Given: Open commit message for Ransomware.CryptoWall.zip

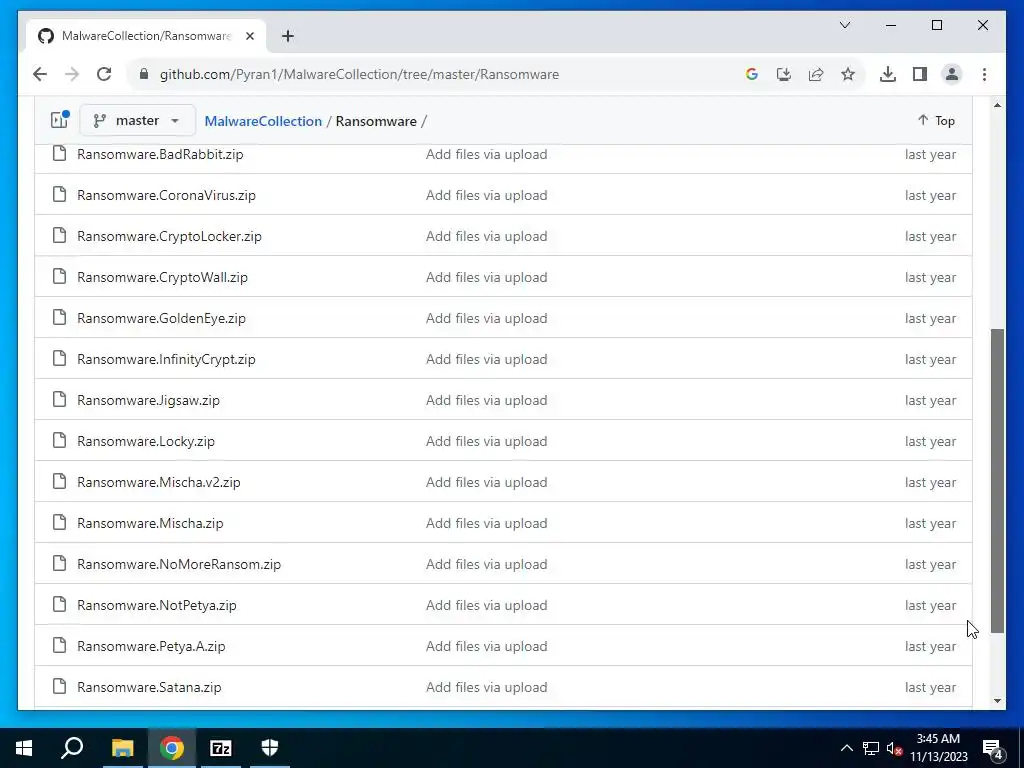Looking at the screenshot, I should click(x=487, y=277).
